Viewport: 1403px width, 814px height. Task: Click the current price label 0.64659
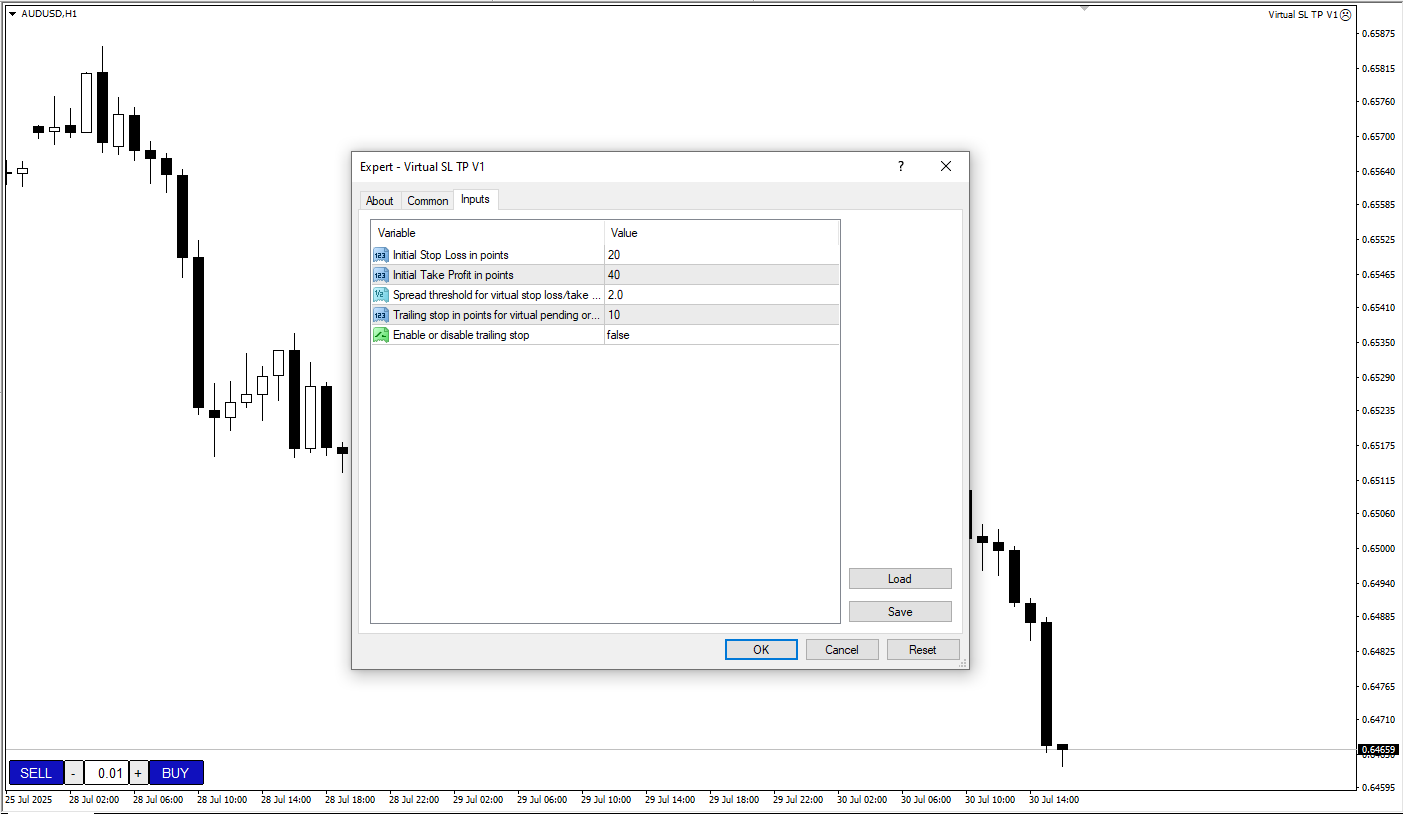[x=1378, y=749]
